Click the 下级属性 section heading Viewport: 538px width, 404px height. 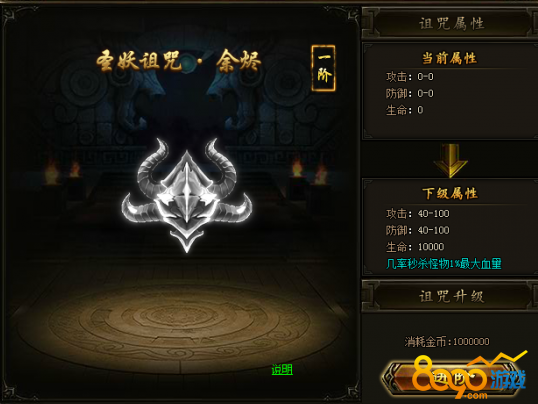pos(450,193)
